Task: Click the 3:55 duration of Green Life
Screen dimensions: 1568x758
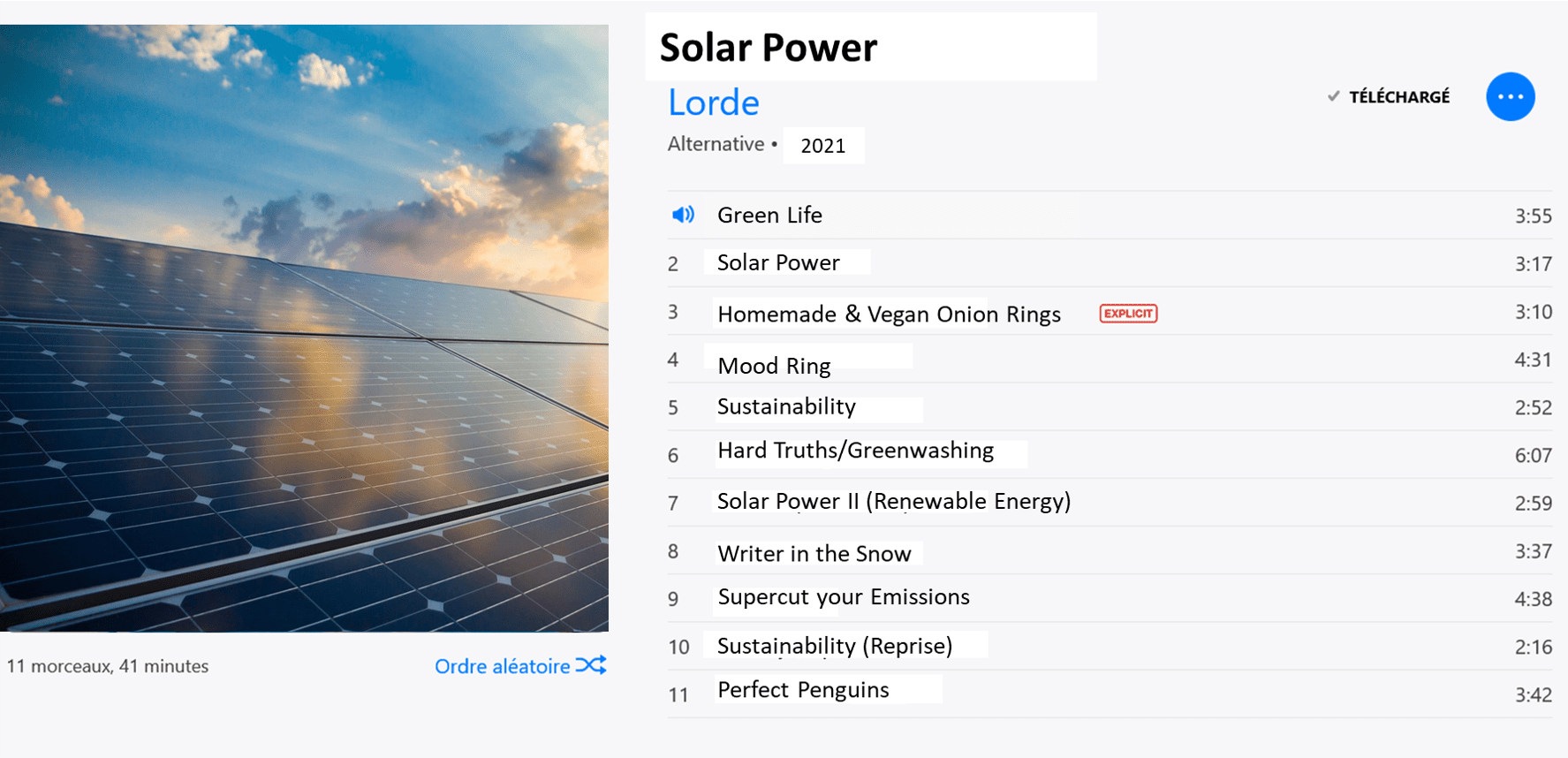Action: 1533,216
